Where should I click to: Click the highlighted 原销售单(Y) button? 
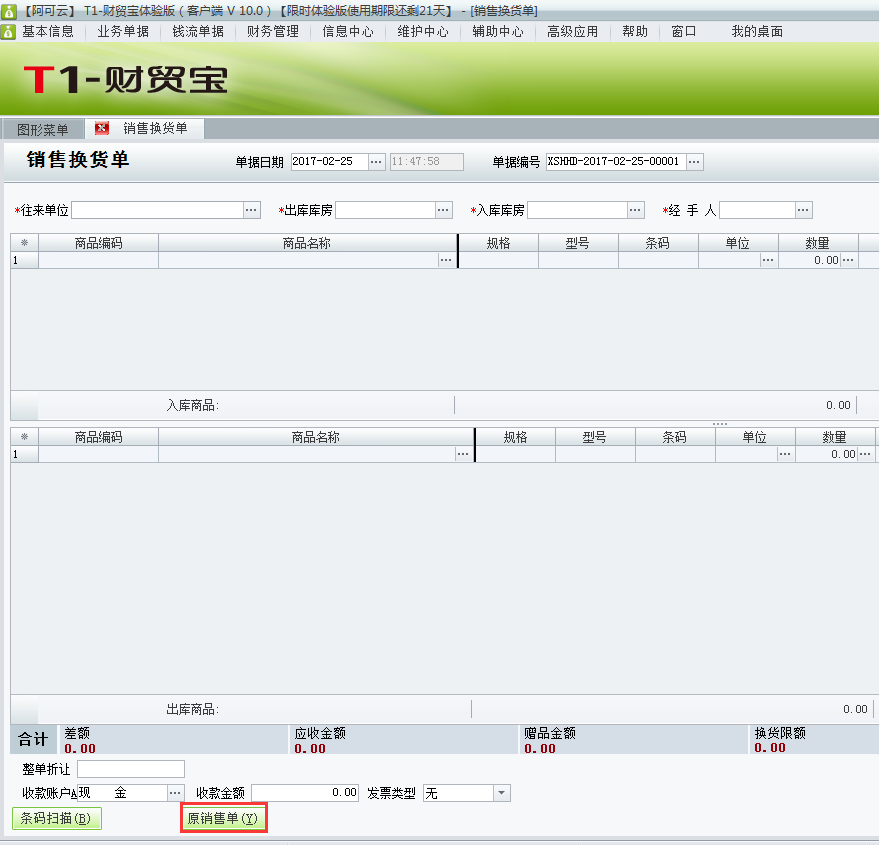(223, 818)
